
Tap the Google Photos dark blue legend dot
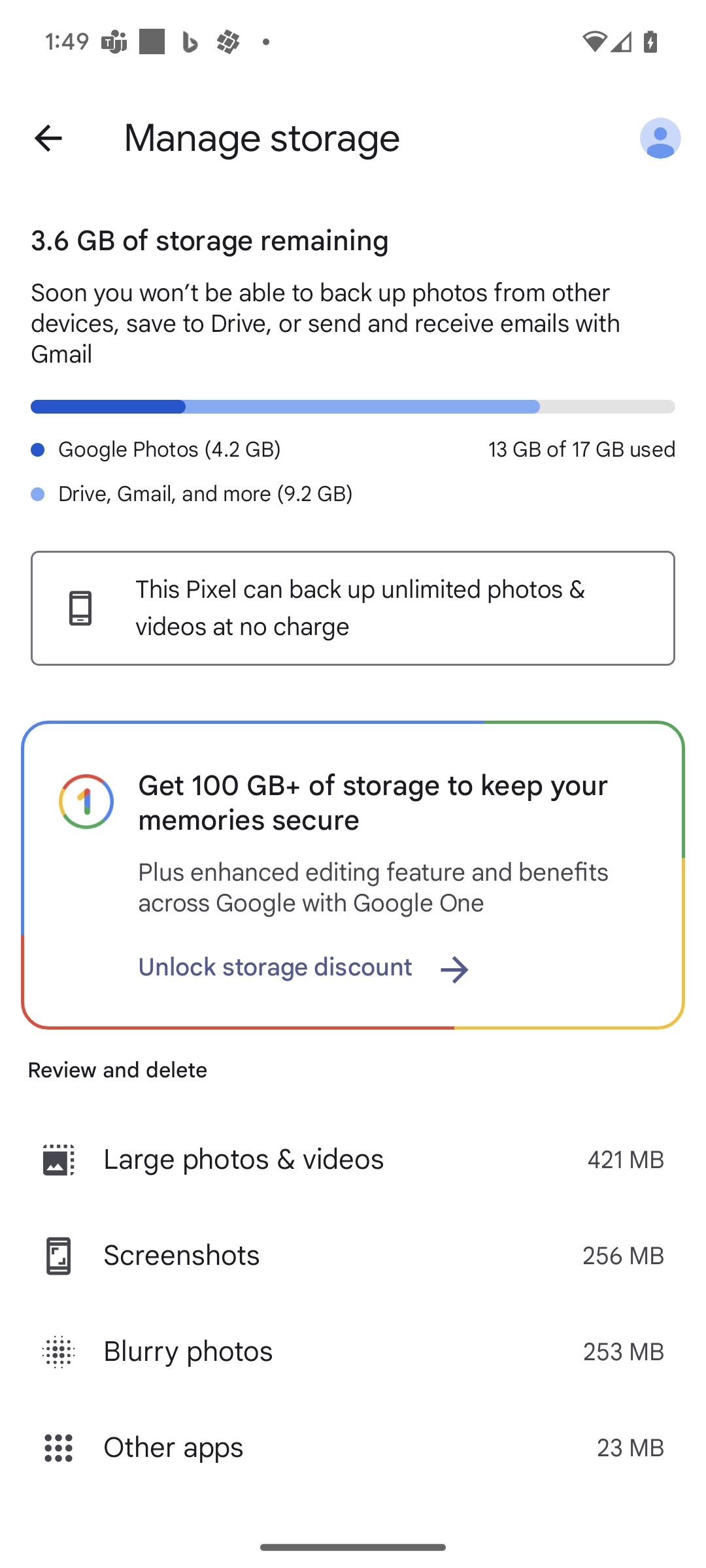[x=38, y=449]
